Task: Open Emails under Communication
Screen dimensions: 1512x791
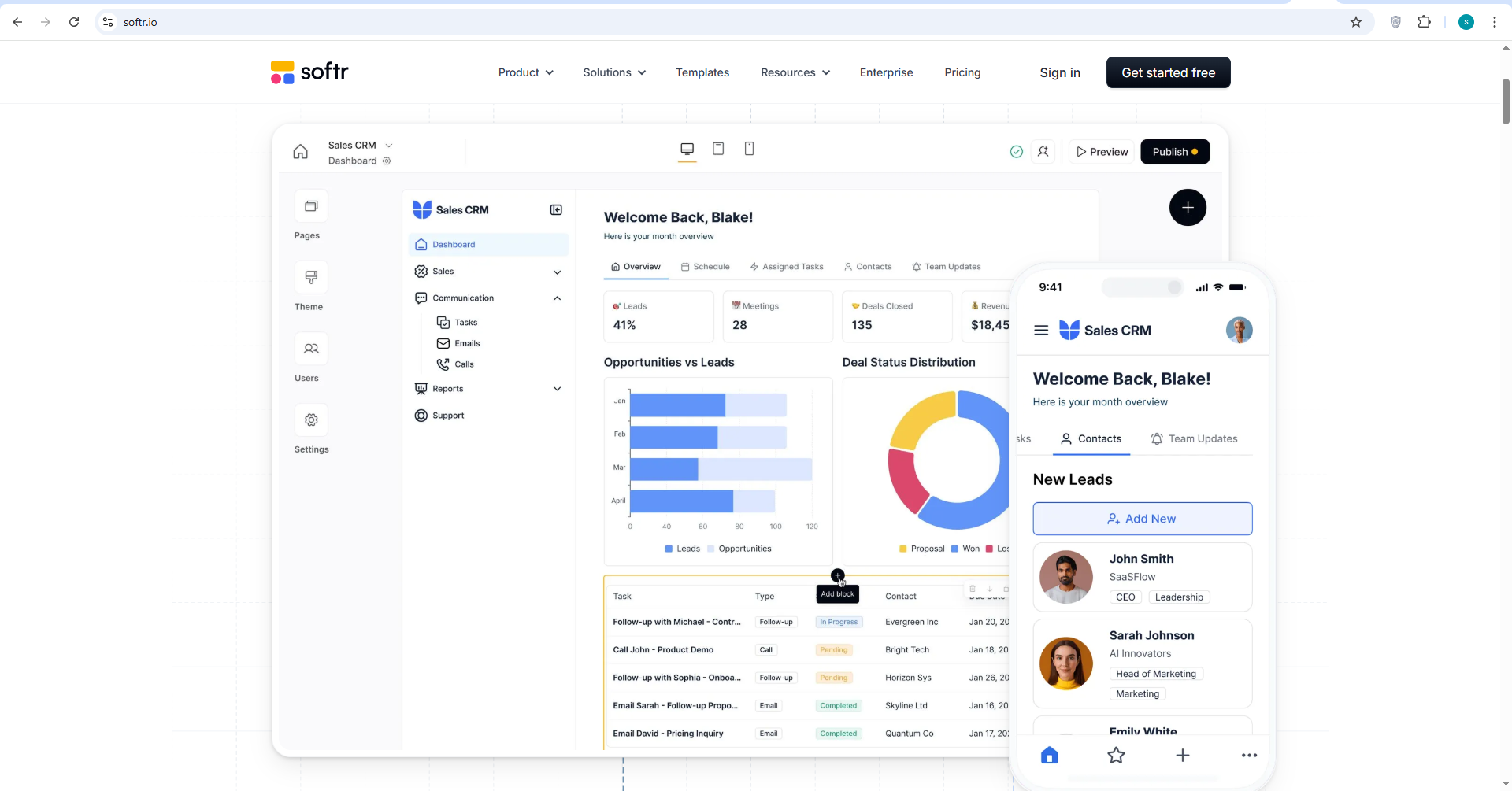Action: [458, 344]
